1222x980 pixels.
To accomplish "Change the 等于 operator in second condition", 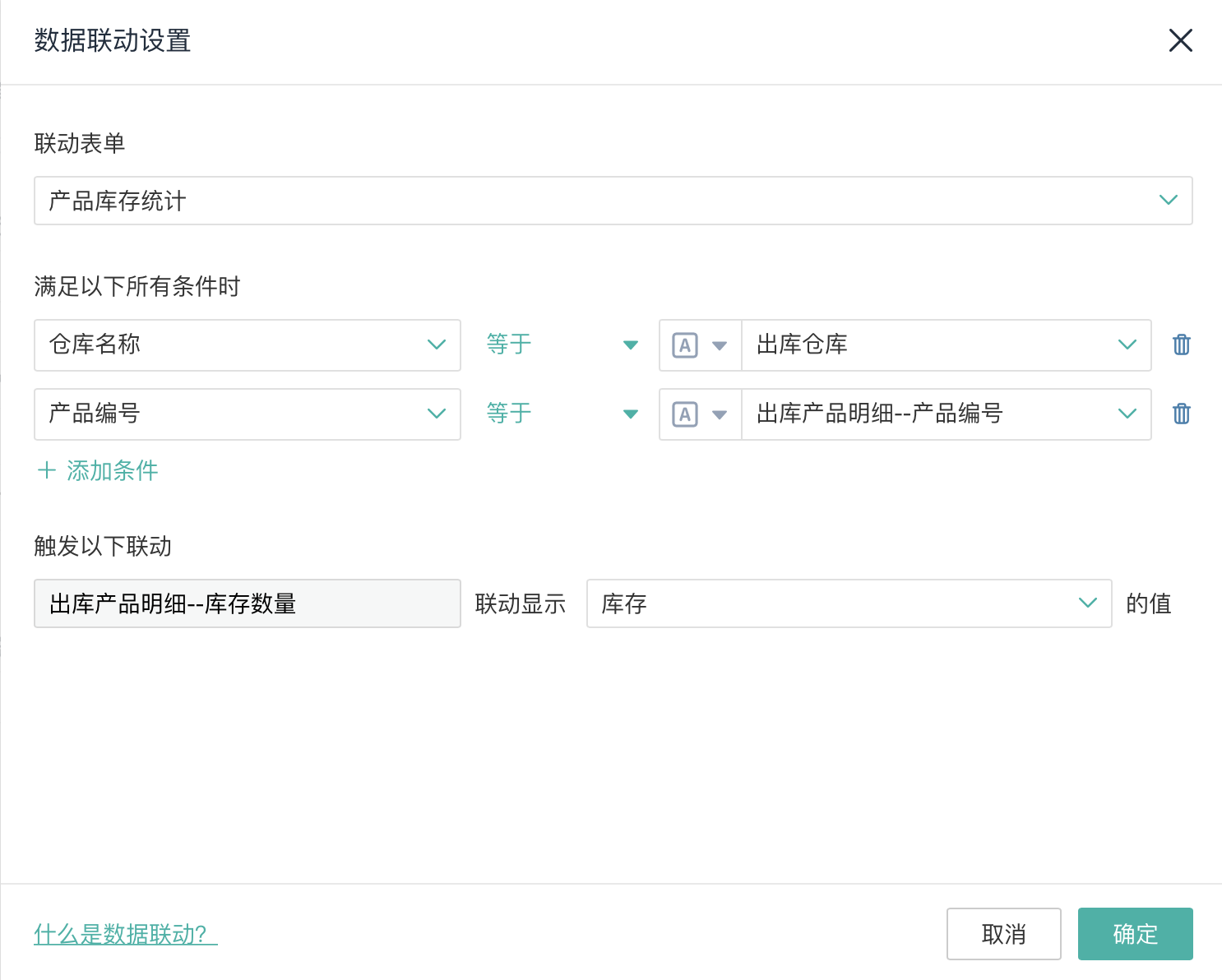I will coord(561,414).
